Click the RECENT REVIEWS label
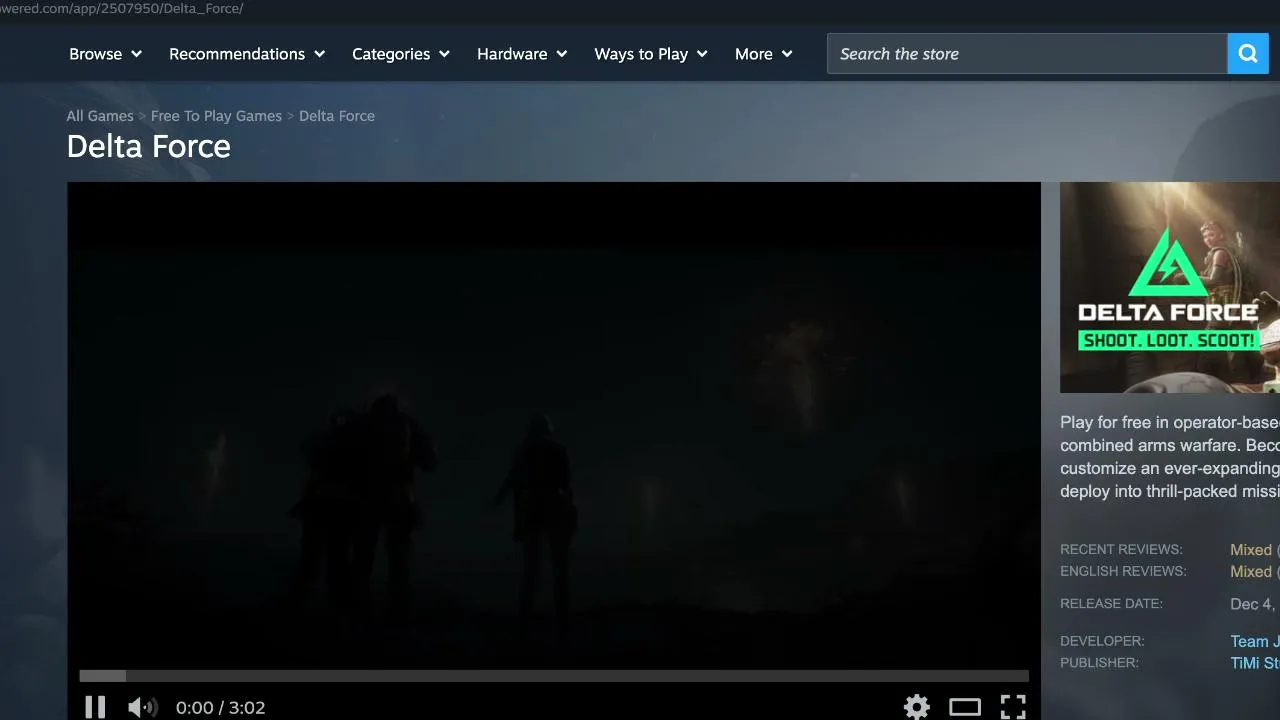Image resolution: width=1280 pixels, height=720 pixels. click(1121, 550)
